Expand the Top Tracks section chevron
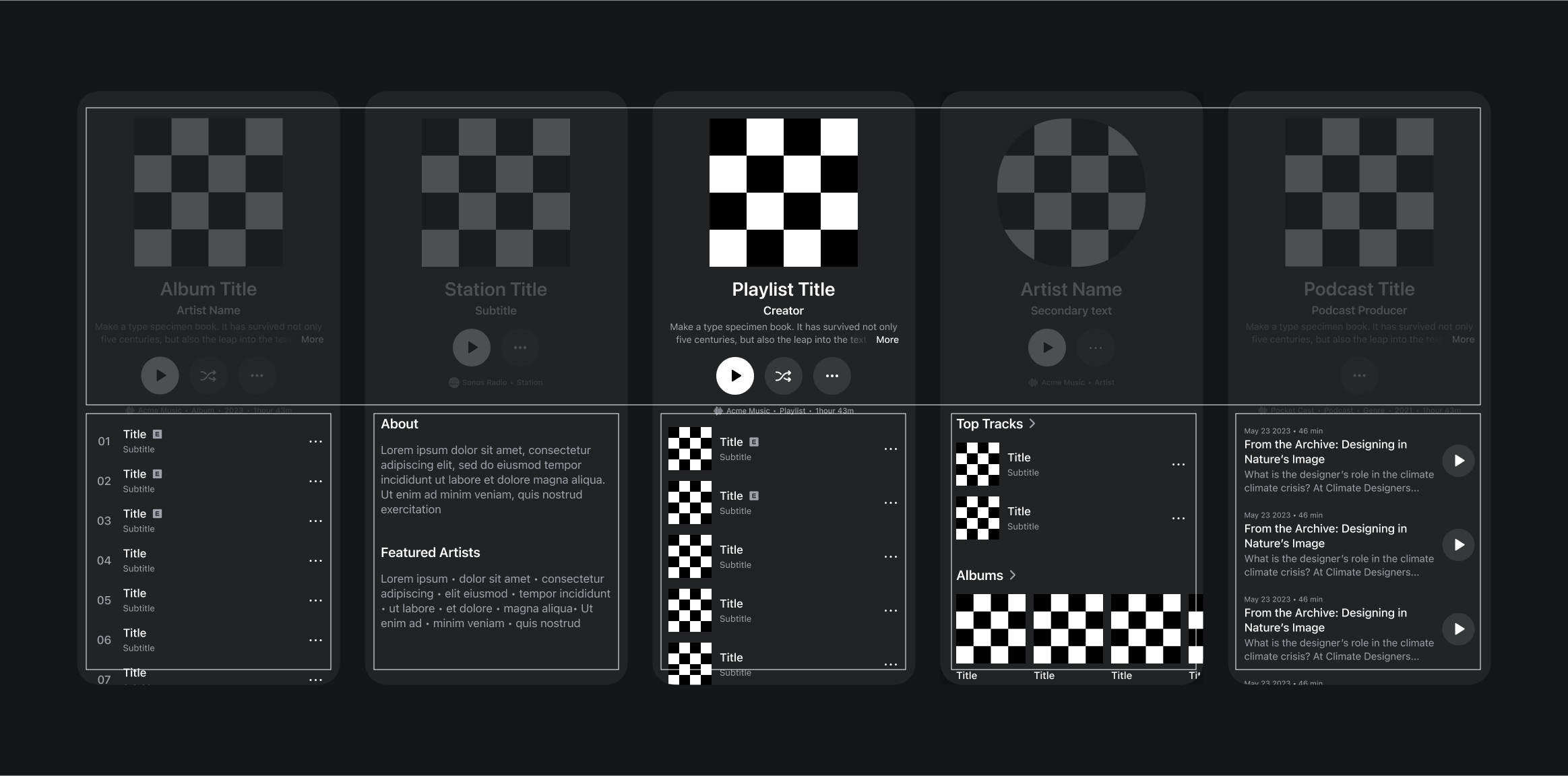The height and width of the screenshot is (776, 1568). click(x=1032, y=424)
